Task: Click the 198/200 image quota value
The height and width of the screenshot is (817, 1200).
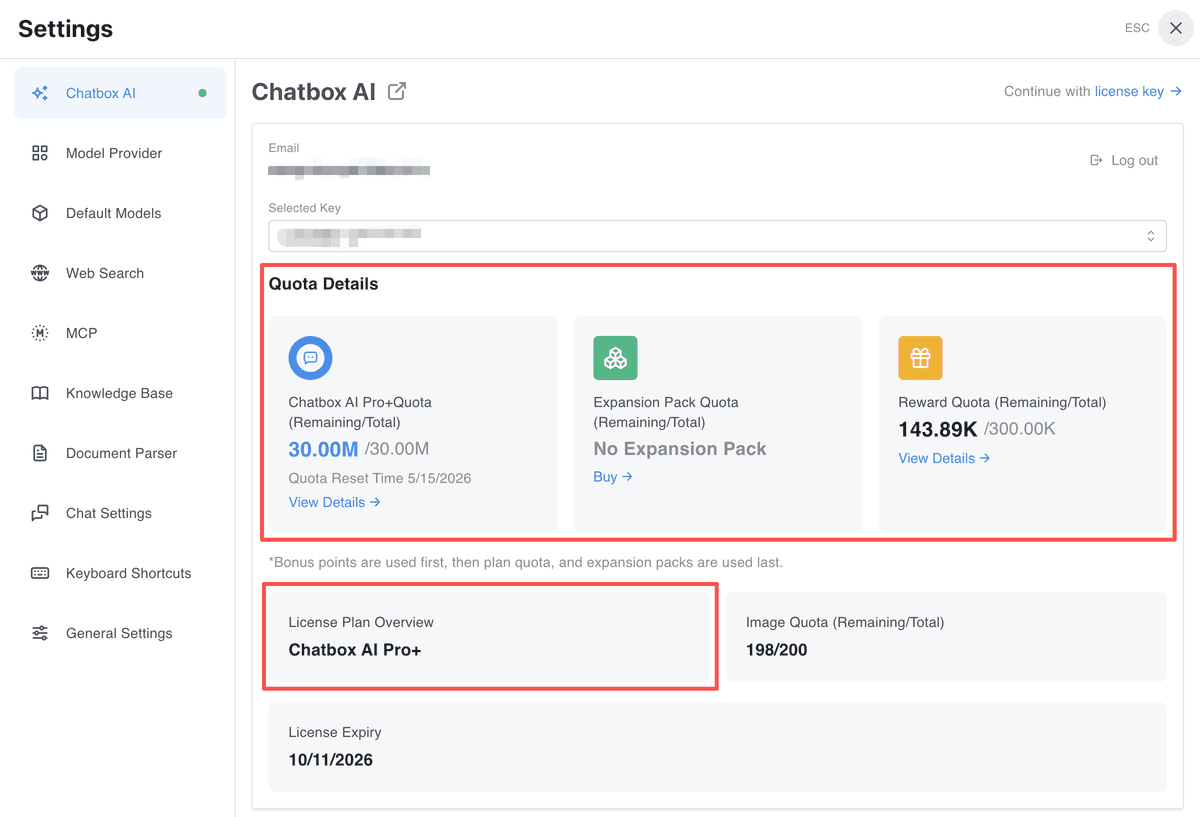Action: coord(777,650)
